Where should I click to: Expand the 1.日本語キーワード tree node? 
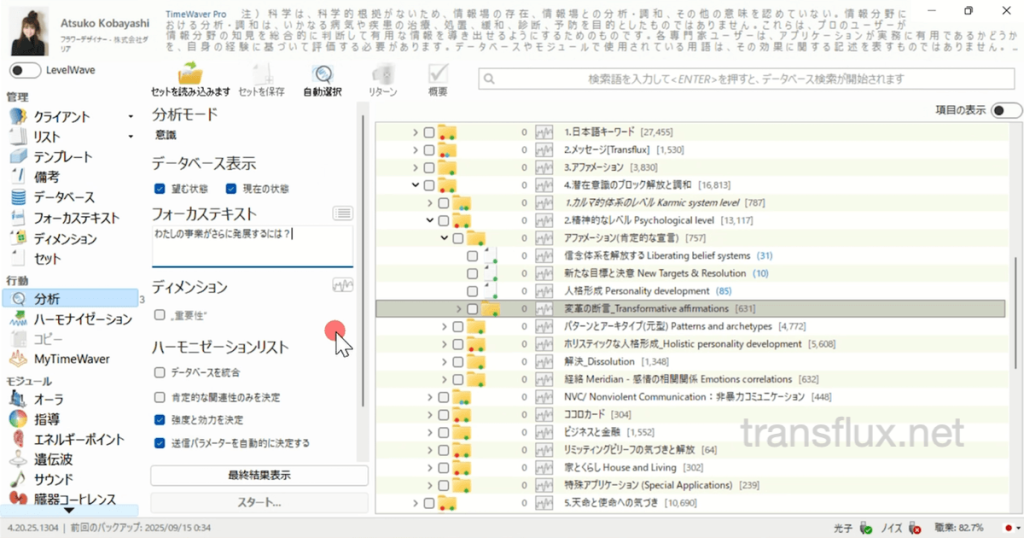(415, 133)
